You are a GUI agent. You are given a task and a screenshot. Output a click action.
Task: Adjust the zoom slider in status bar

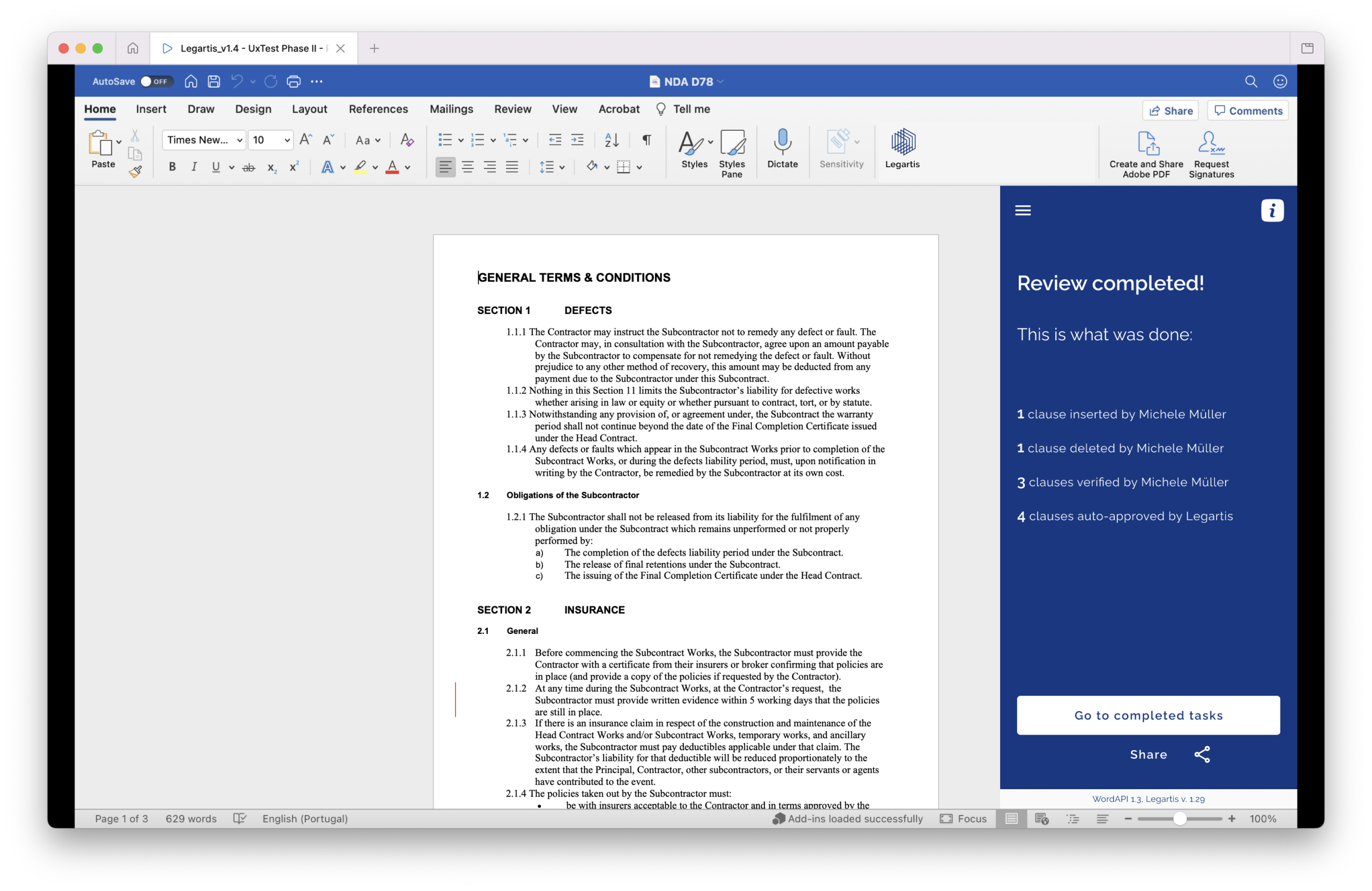coord(1180,819)
